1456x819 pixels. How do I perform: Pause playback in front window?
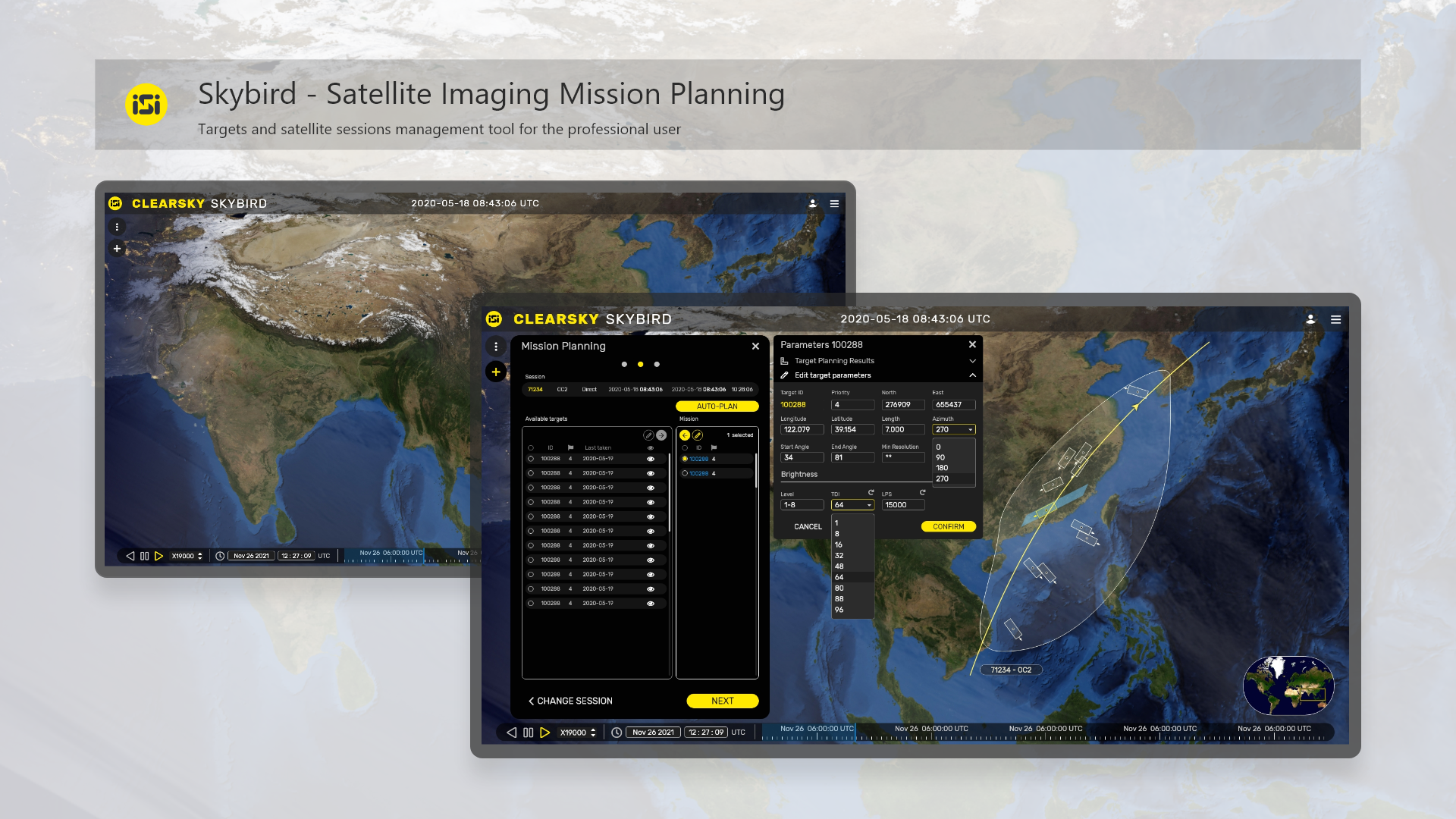(528, 733)
